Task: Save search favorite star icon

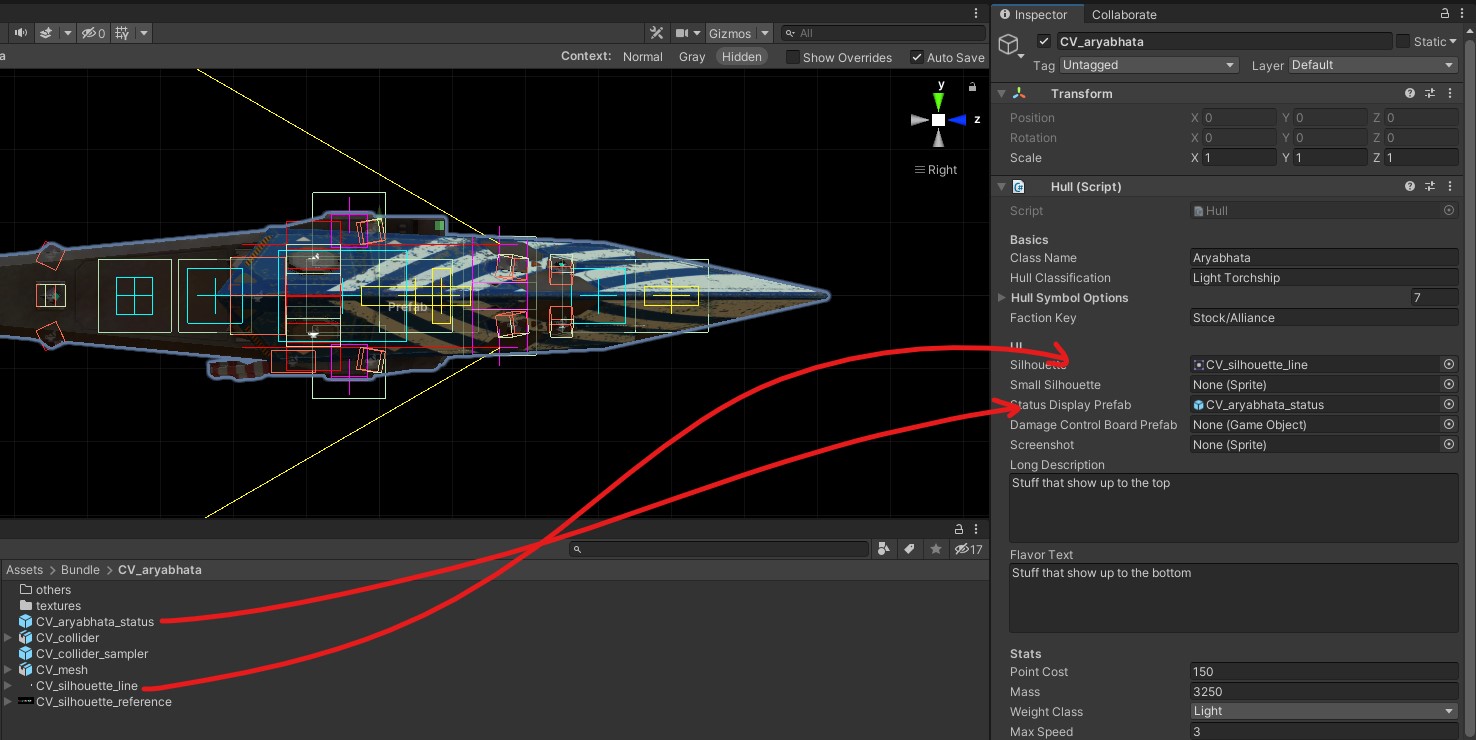Action: 936,549
